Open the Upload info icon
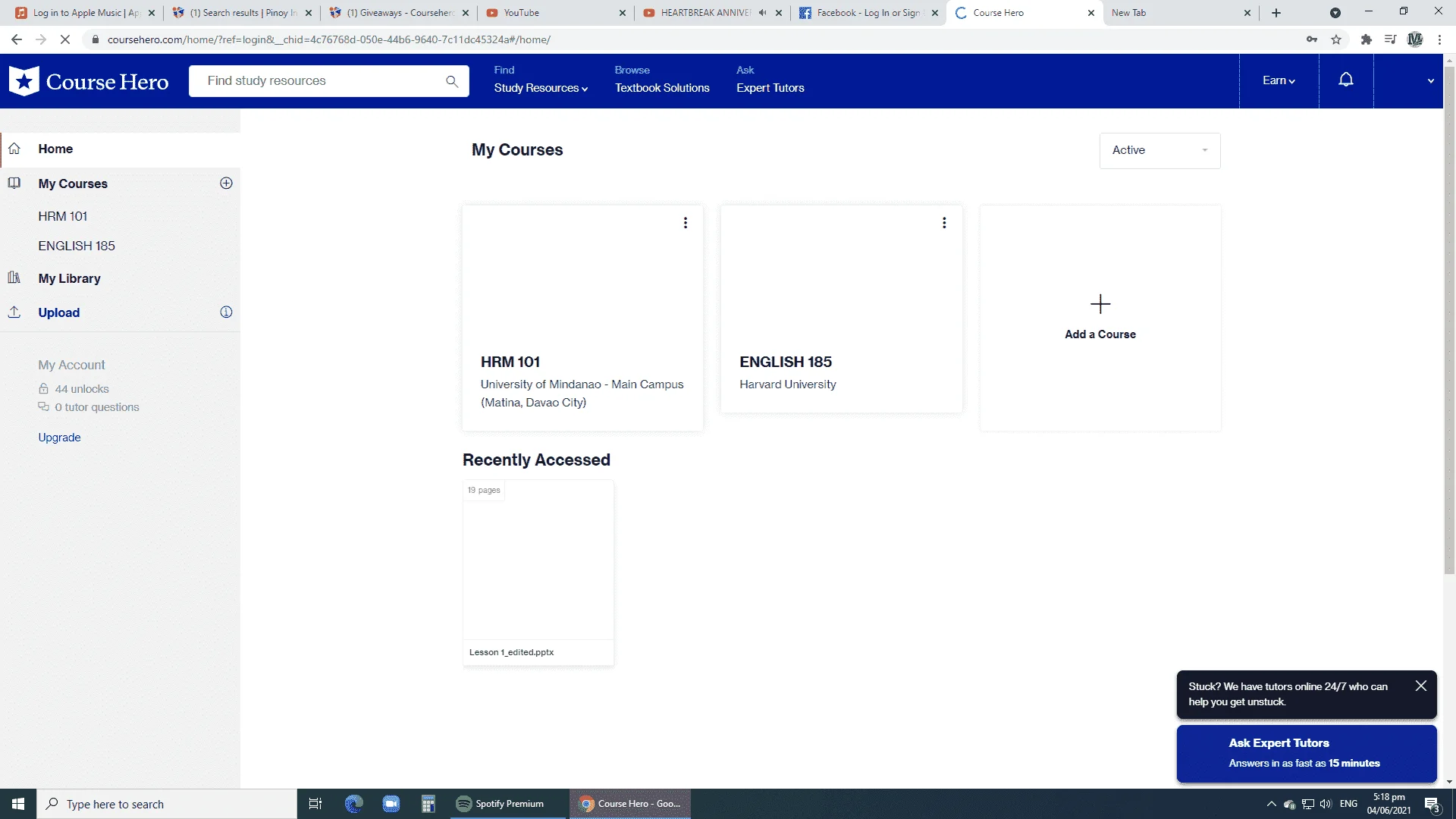Image resolution: width=1456 pixels, height=819 pixels. (x=226, y=312)
